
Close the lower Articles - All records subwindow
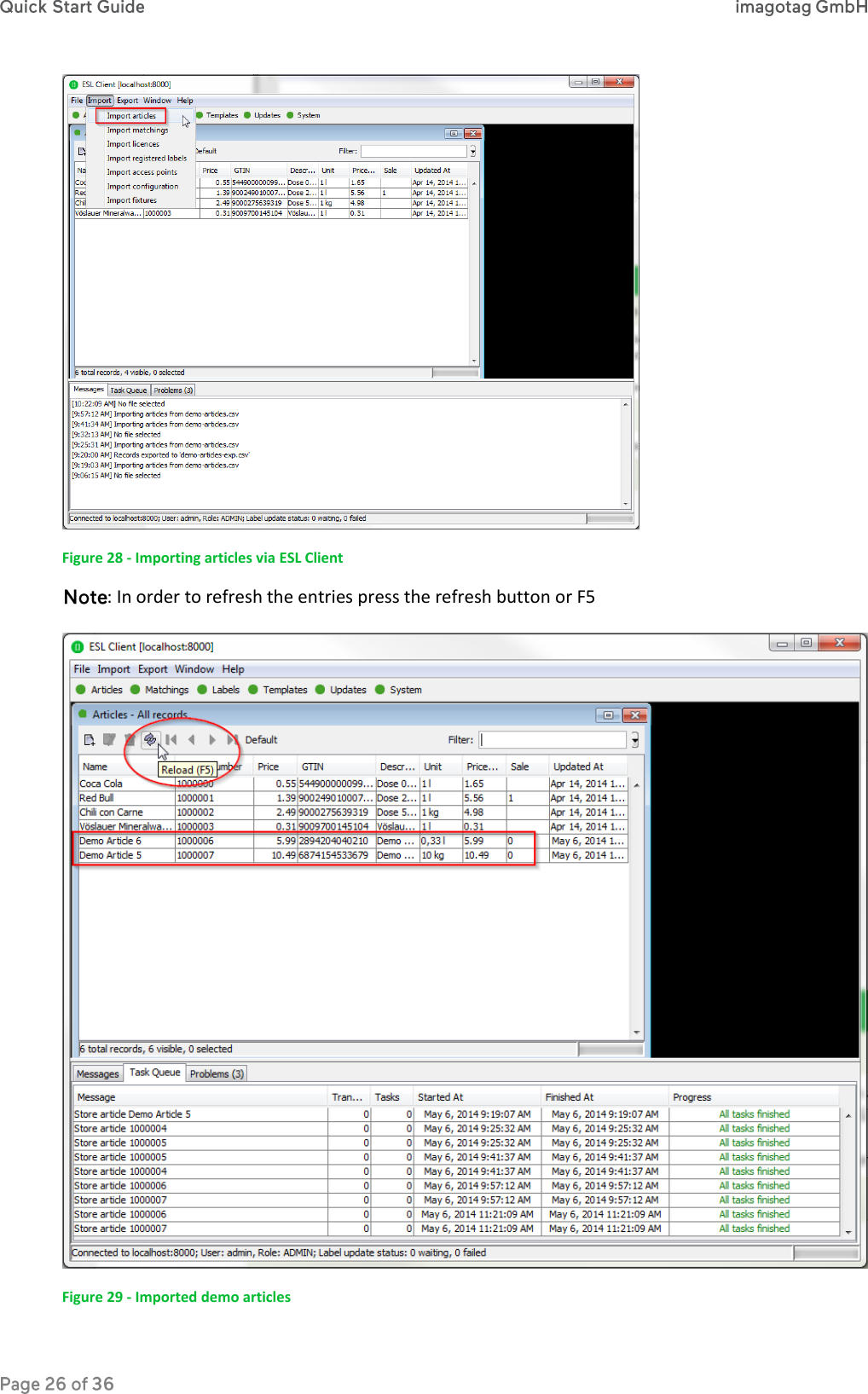pyautogui.click(x=634, y=714)
